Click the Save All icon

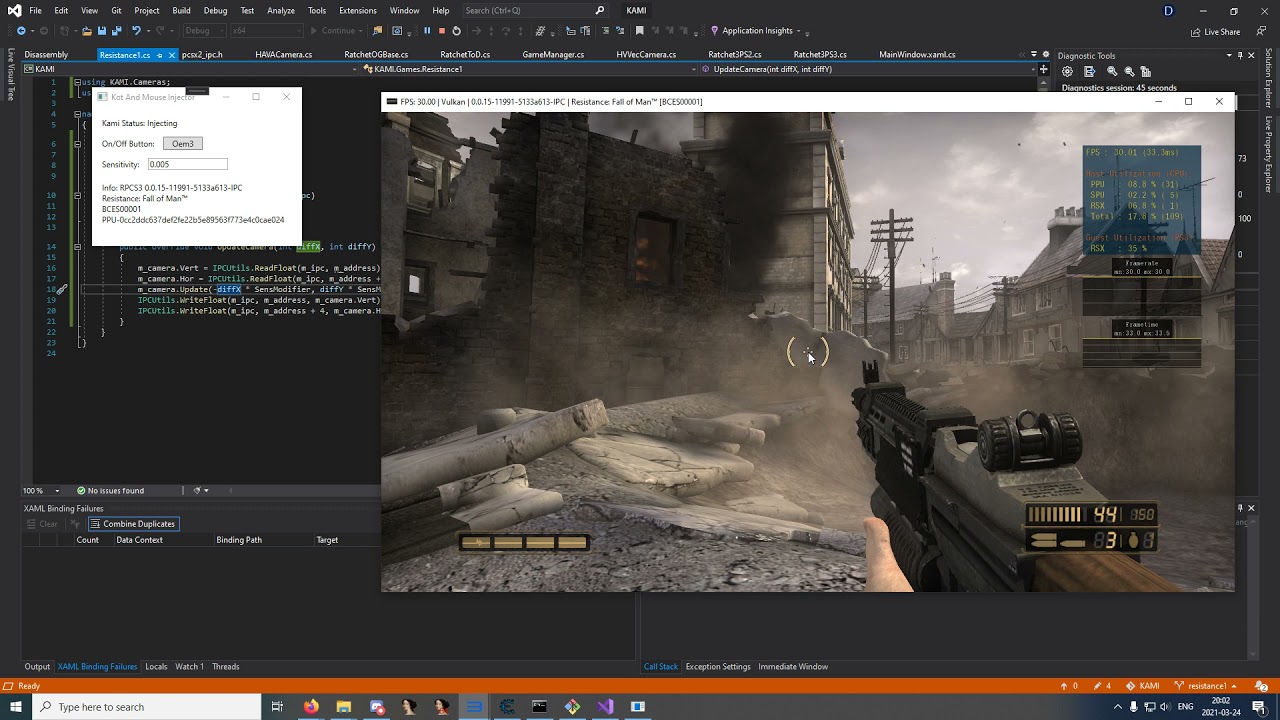coord(117,31)
